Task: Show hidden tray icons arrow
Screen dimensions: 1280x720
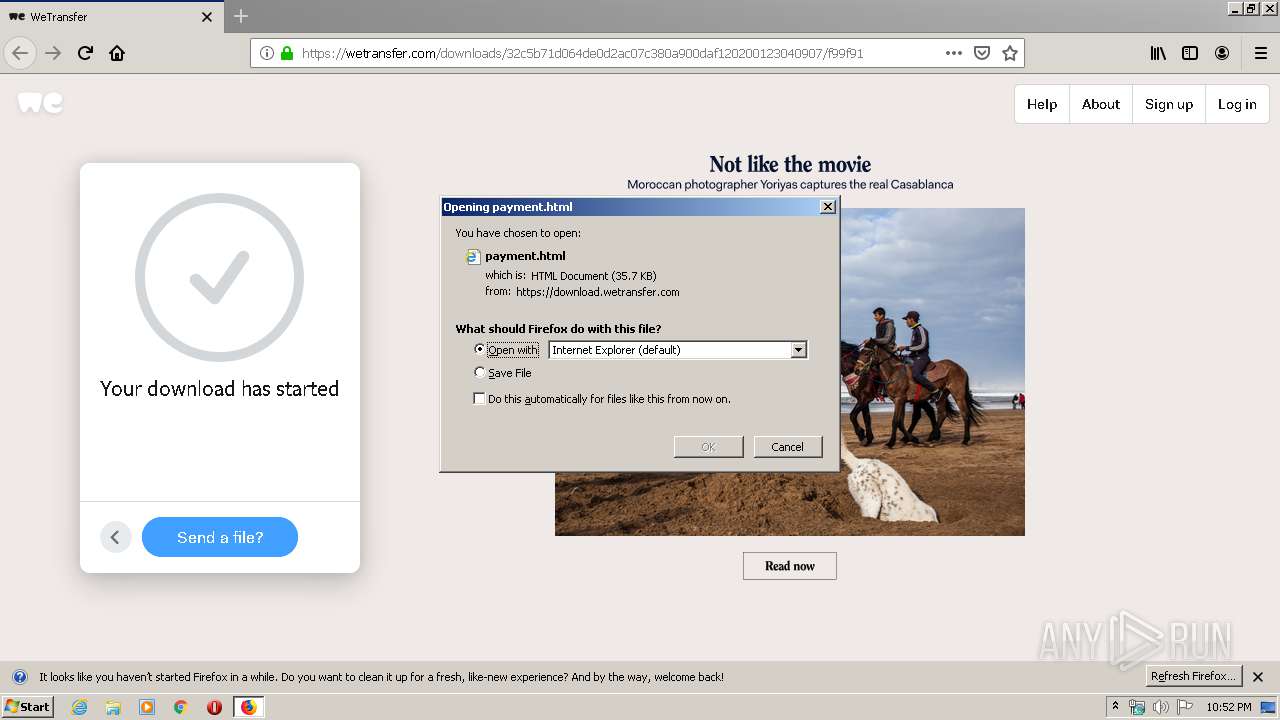Action: (1116, 707)
